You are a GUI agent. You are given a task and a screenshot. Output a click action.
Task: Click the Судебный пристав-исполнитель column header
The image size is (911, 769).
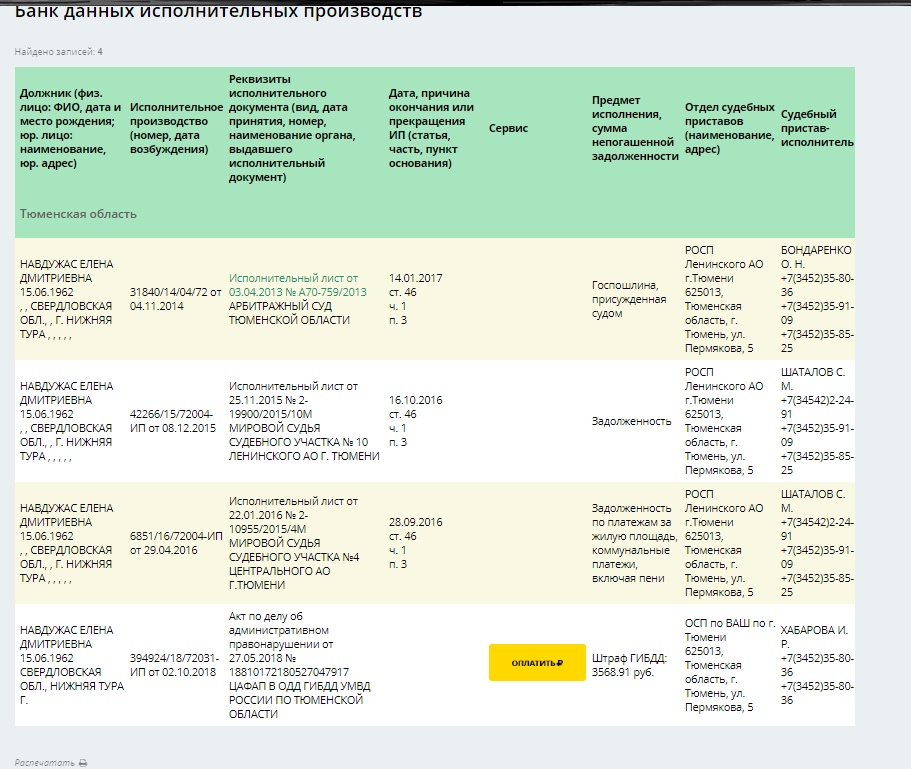pyautogui.click(x=817, y=128)
